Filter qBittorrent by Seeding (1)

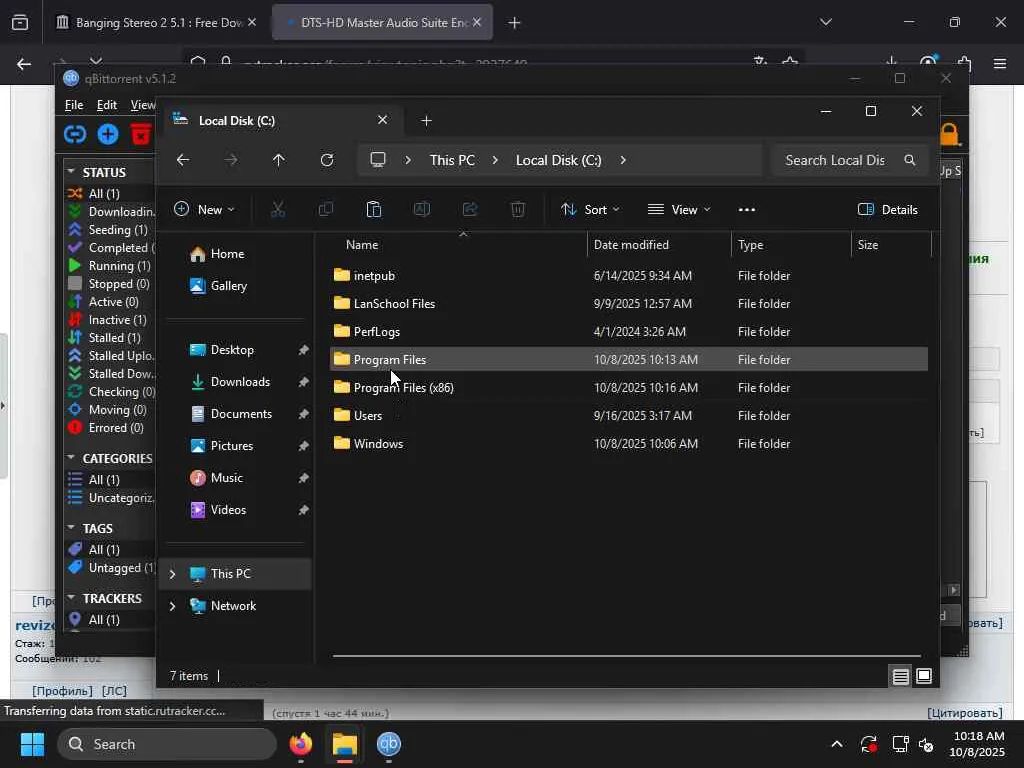tap(118, 229)
